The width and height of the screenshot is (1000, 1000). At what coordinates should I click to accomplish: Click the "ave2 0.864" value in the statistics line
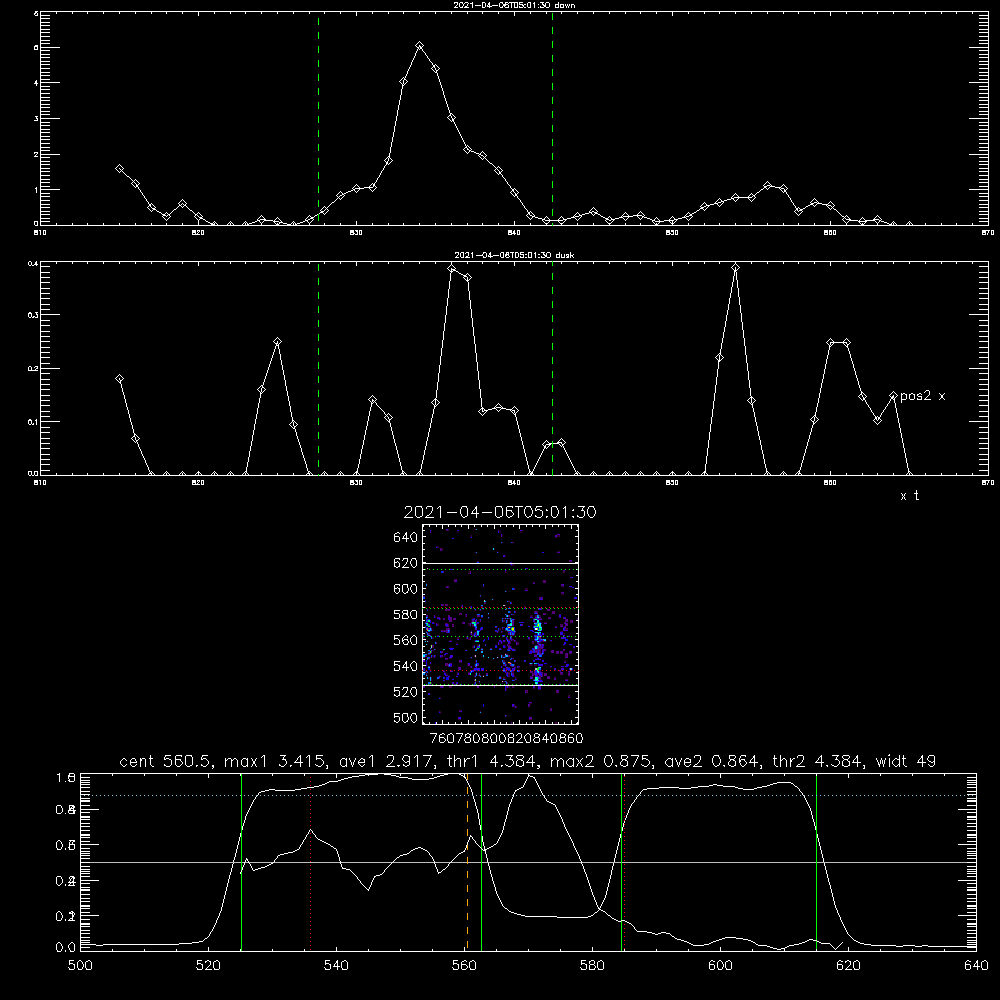tap(710, 761)
